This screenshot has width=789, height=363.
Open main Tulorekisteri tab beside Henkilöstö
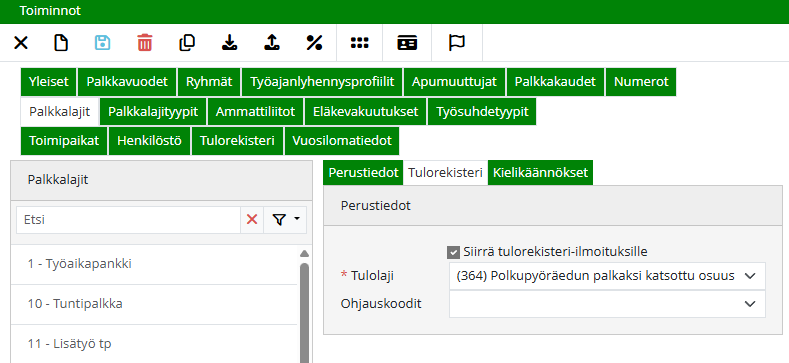point(237,141)
